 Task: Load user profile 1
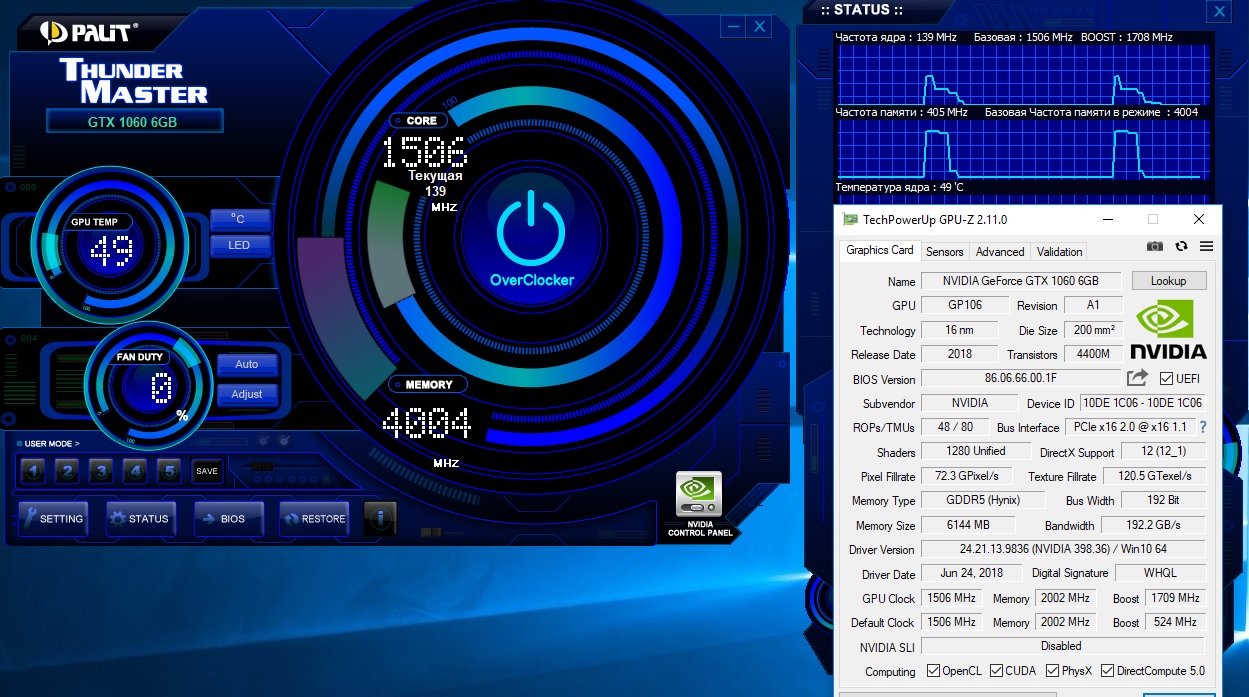click(x=32, y=471)
